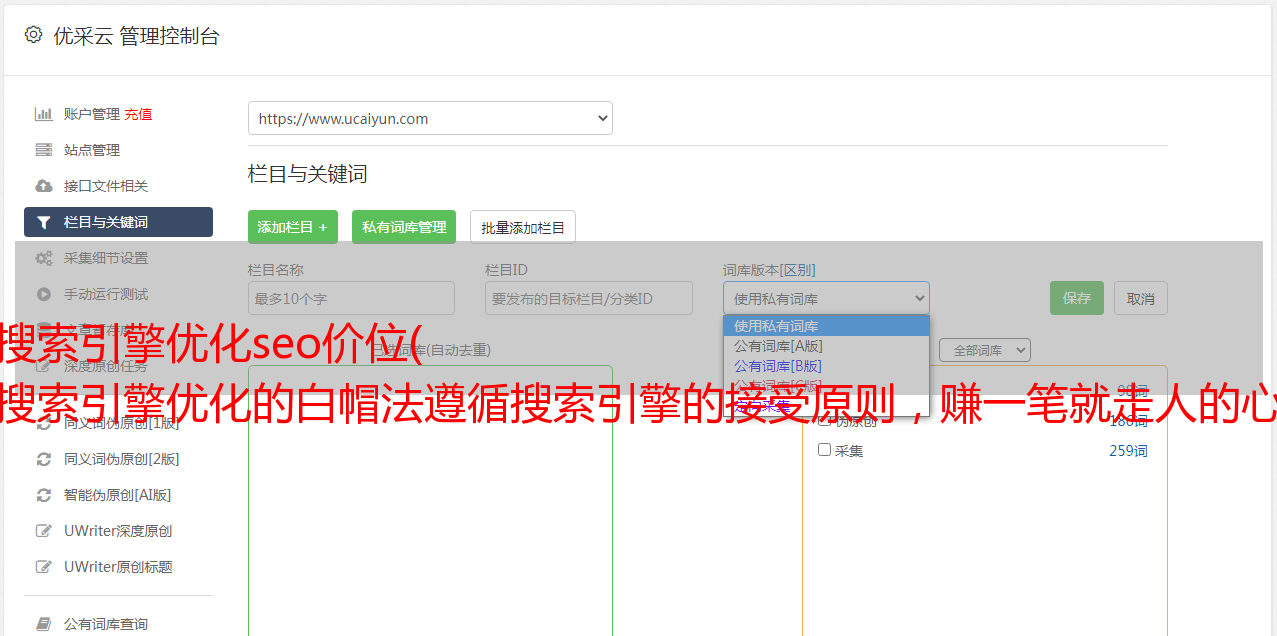This screenshot has height=636, width=1277.
Task: Open 站点管理 via its server icon
Action: pos(44,150)
